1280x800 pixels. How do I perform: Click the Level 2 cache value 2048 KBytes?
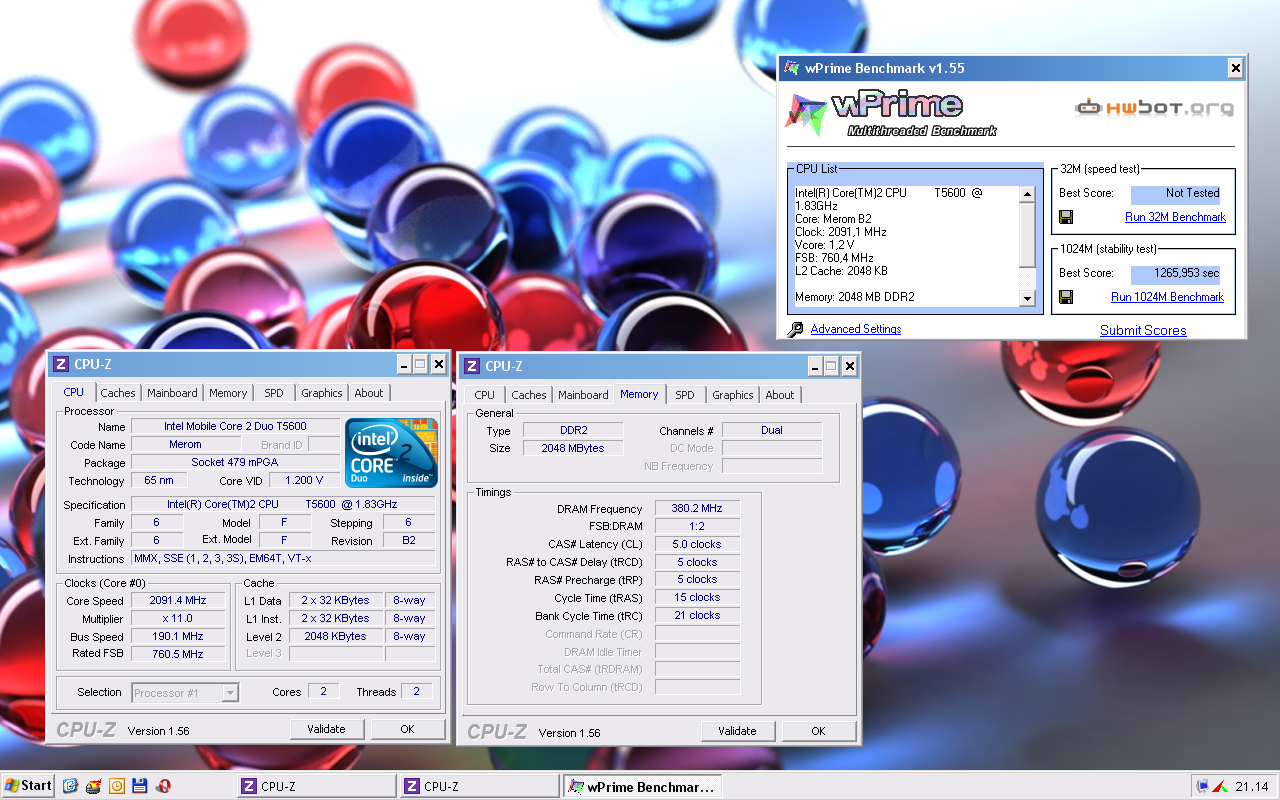[x=336, y=636]
